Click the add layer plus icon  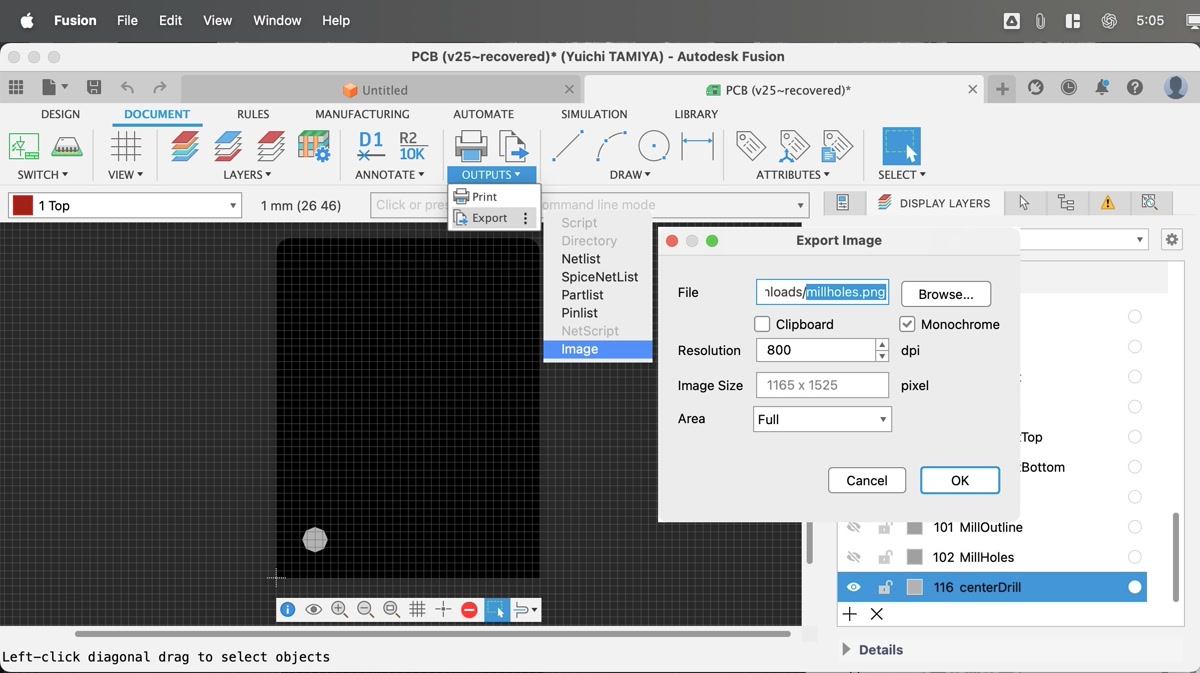click(x=850, y=614)
